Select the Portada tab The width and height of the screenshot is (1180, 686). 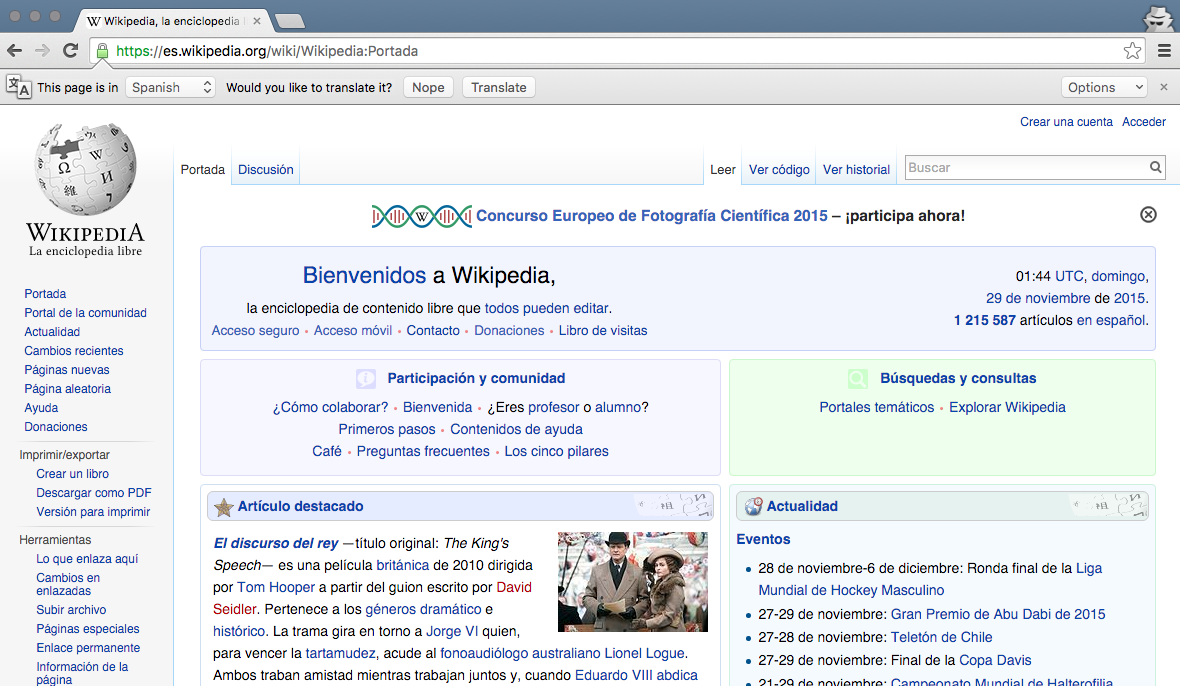tap(202, 169)
